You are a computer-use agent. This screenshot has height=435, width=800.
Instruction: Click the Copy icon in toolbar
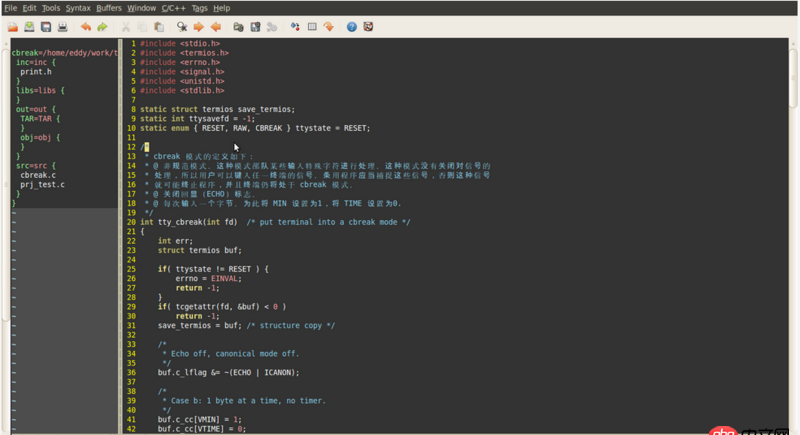click(x=142, y=27)
